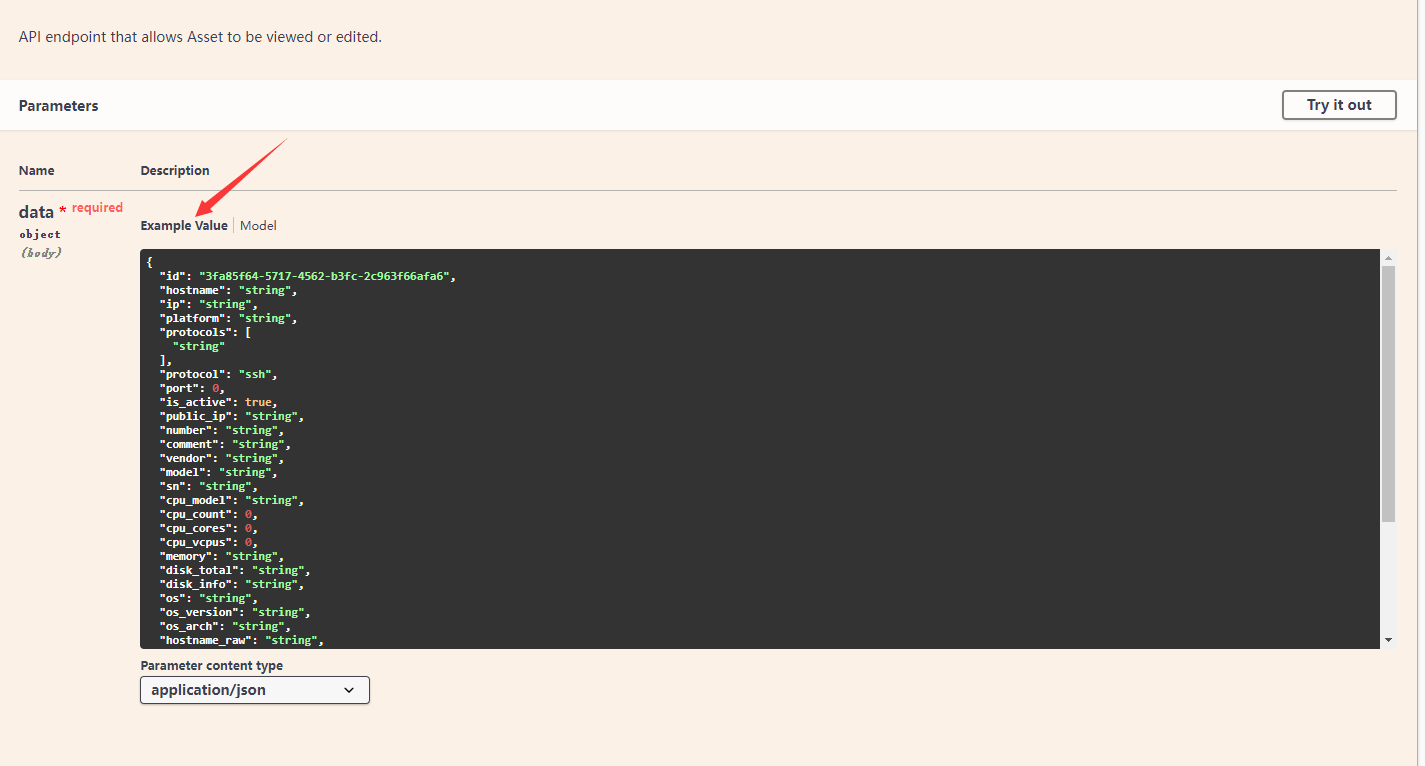Click the "public_ip" line in JSON
This screenshot has width=1425, height=766.
[232, 416]
